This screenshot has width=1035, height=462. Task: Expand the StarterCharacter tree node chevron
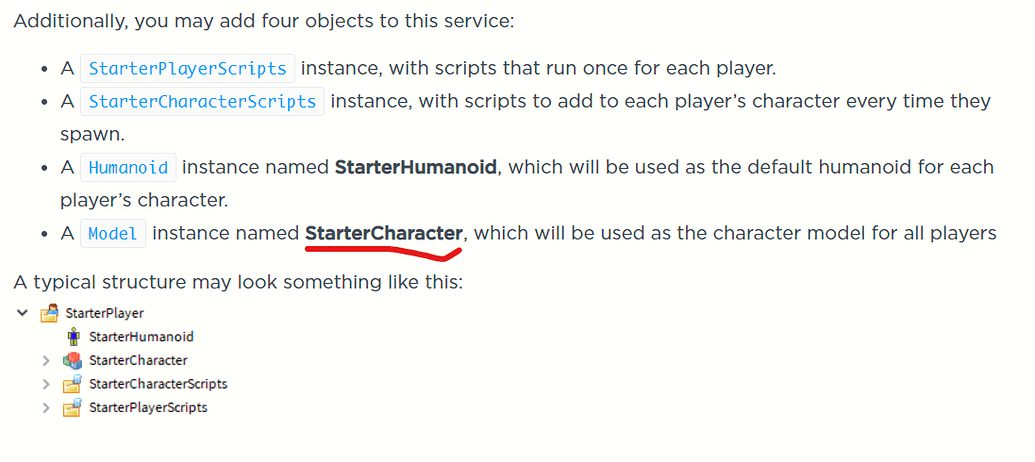click(x=46, y=360)
